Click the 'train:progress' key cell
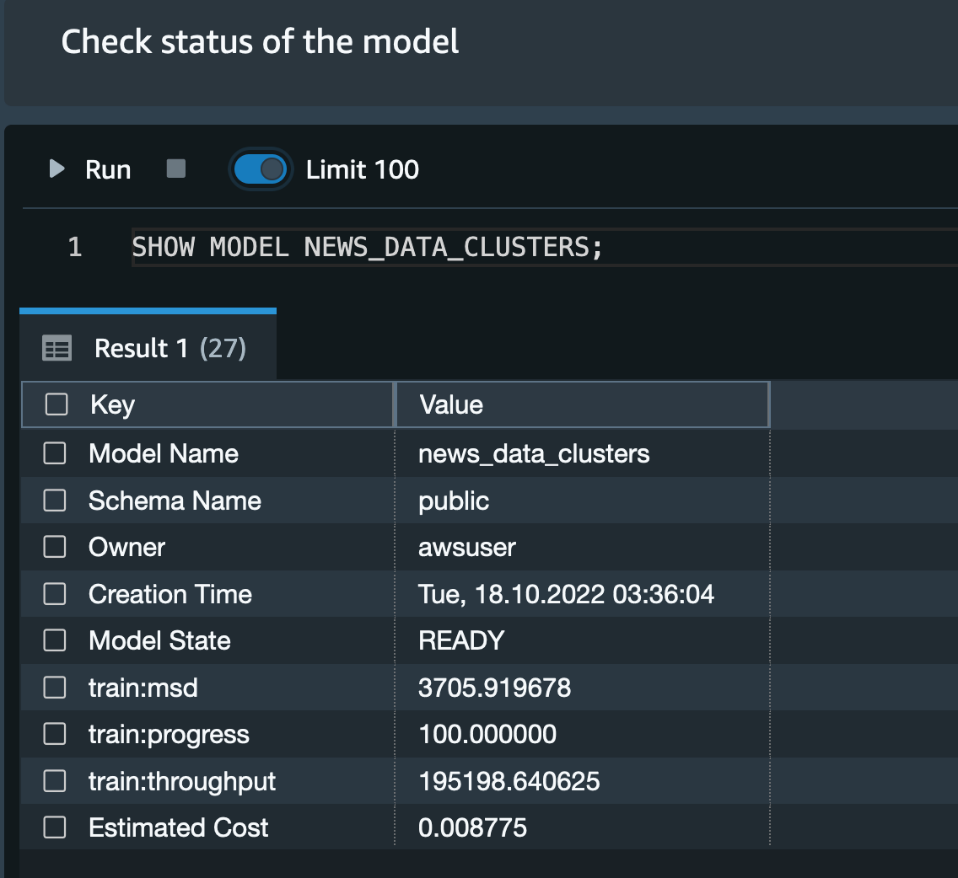The image size is (958, 878). click(208, 734)
